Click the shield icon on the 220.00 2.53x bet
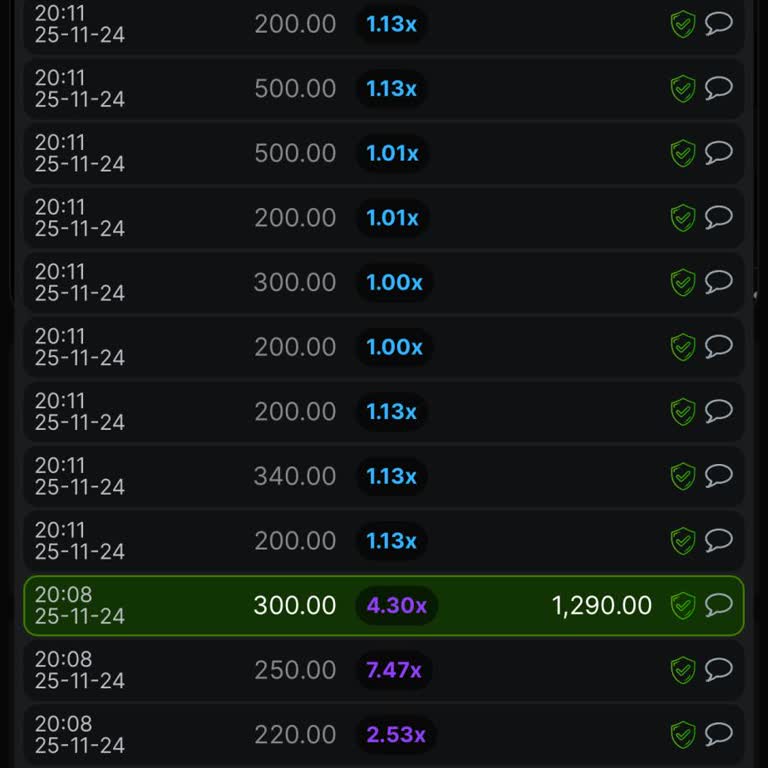Screen dimensions: 768x768 point(683,734)
